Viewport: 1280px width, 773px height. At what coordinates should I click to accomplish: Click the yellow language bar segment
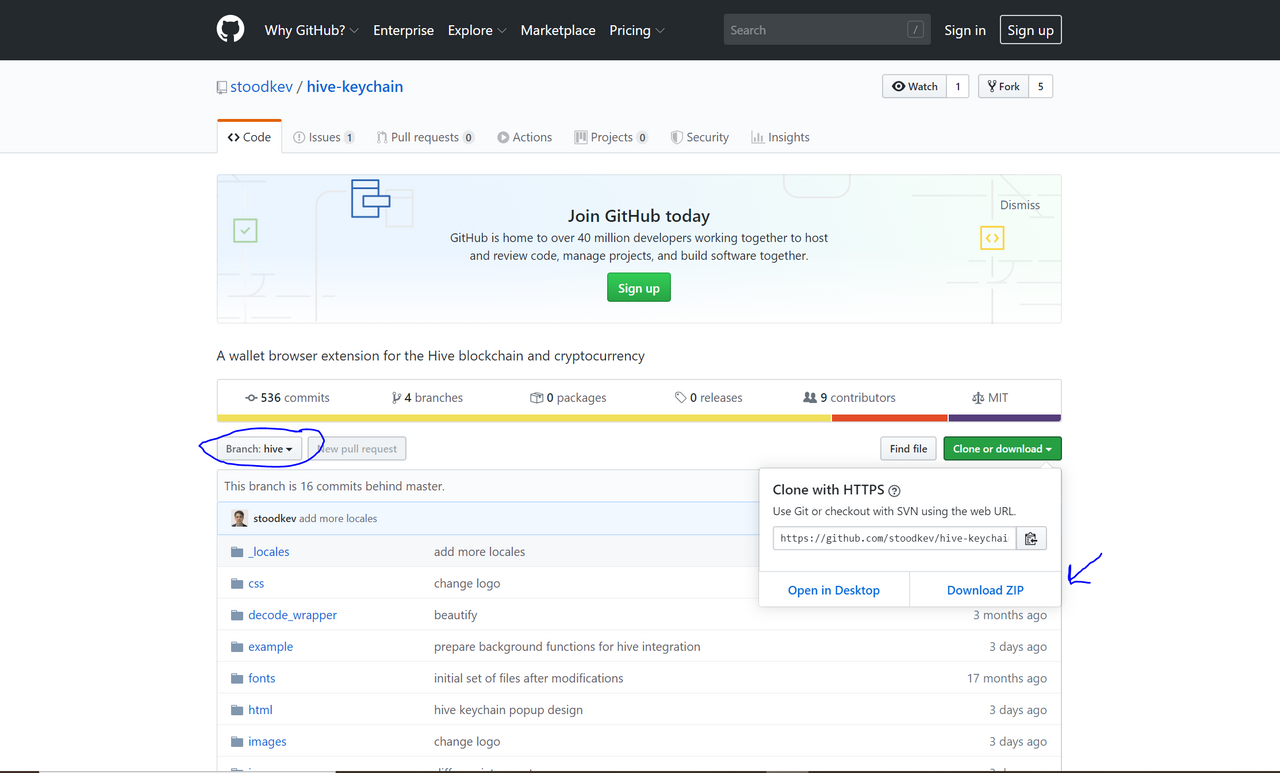(524, 418)
